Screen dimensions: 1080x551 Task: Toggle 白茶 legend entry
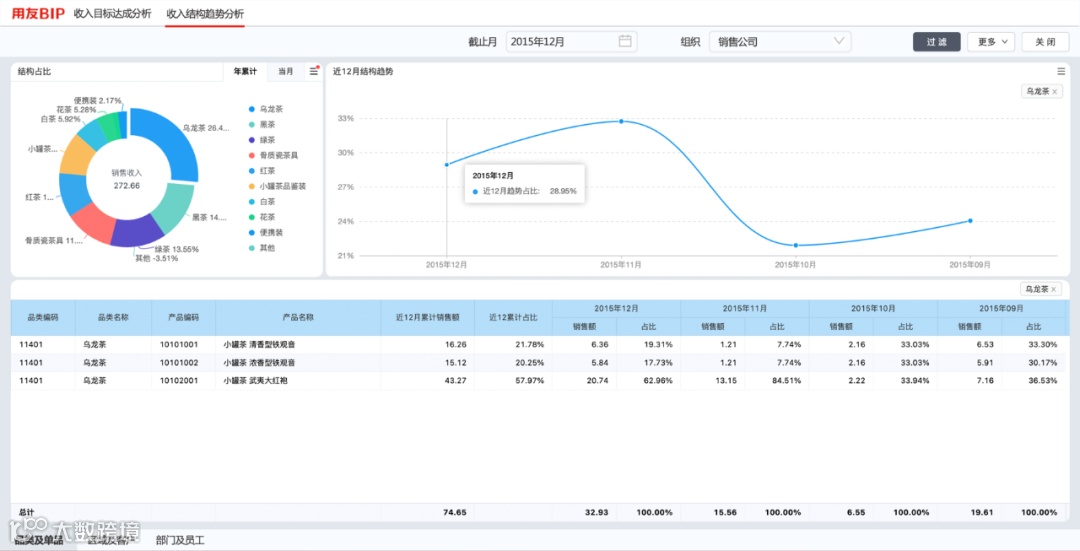(262, 202)
